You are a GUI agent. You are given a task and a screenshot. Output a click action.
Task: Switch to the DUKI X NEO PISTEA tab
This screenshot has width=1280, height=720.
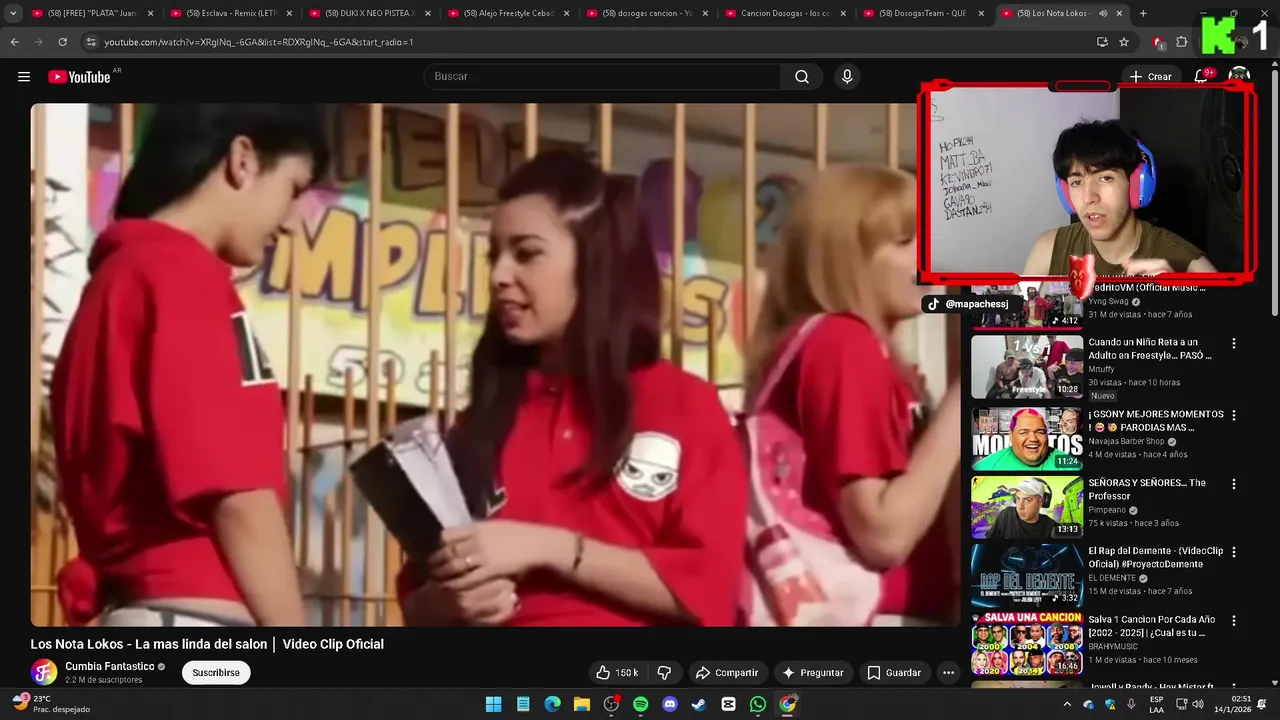pyautogui.click(x=371, y=13)
